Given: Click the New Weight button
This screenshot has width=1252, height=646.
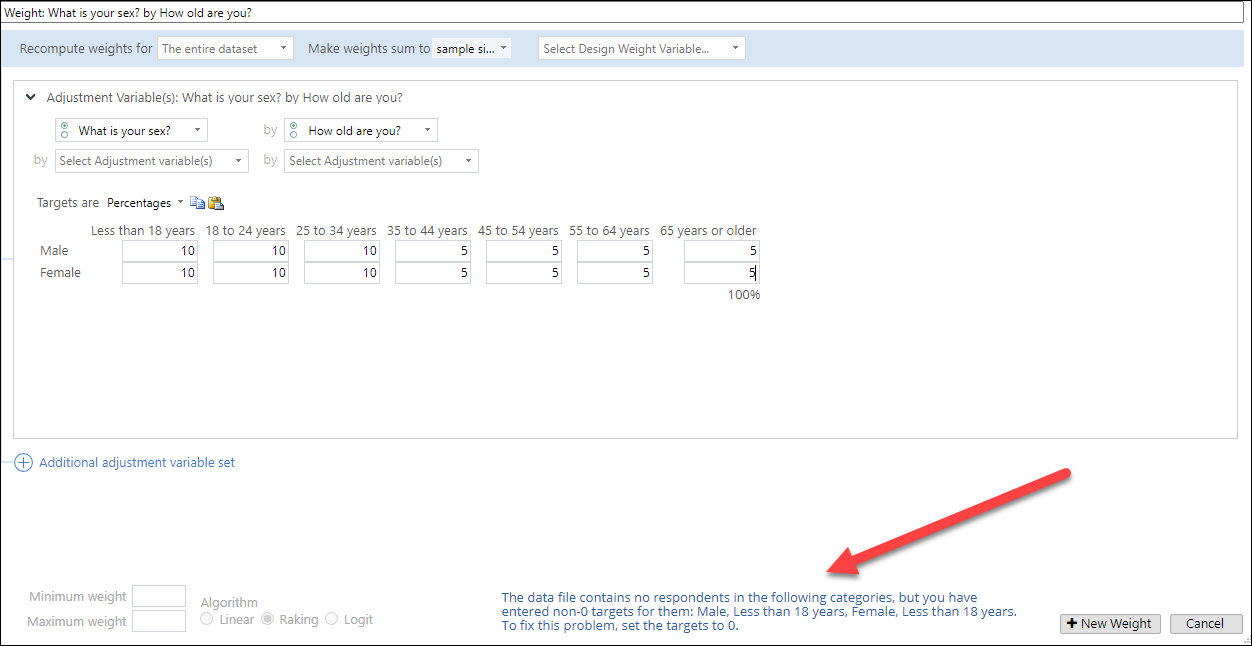Looking at the screenshot, I should pos(1110,623).
